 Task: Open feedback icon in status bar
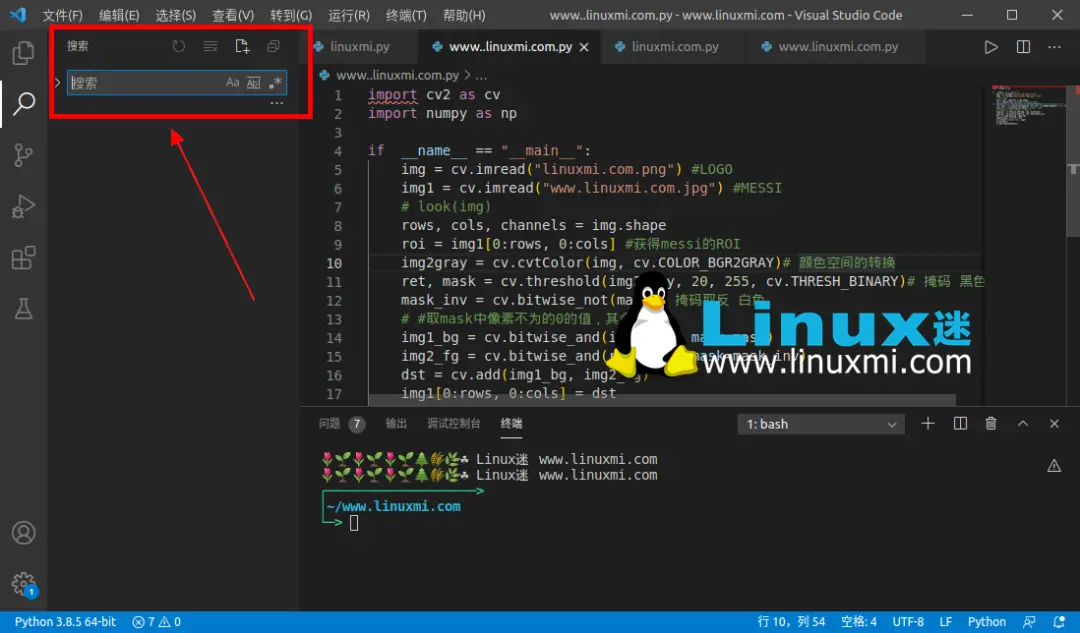pyautogui.click(x=1029, y=622)
